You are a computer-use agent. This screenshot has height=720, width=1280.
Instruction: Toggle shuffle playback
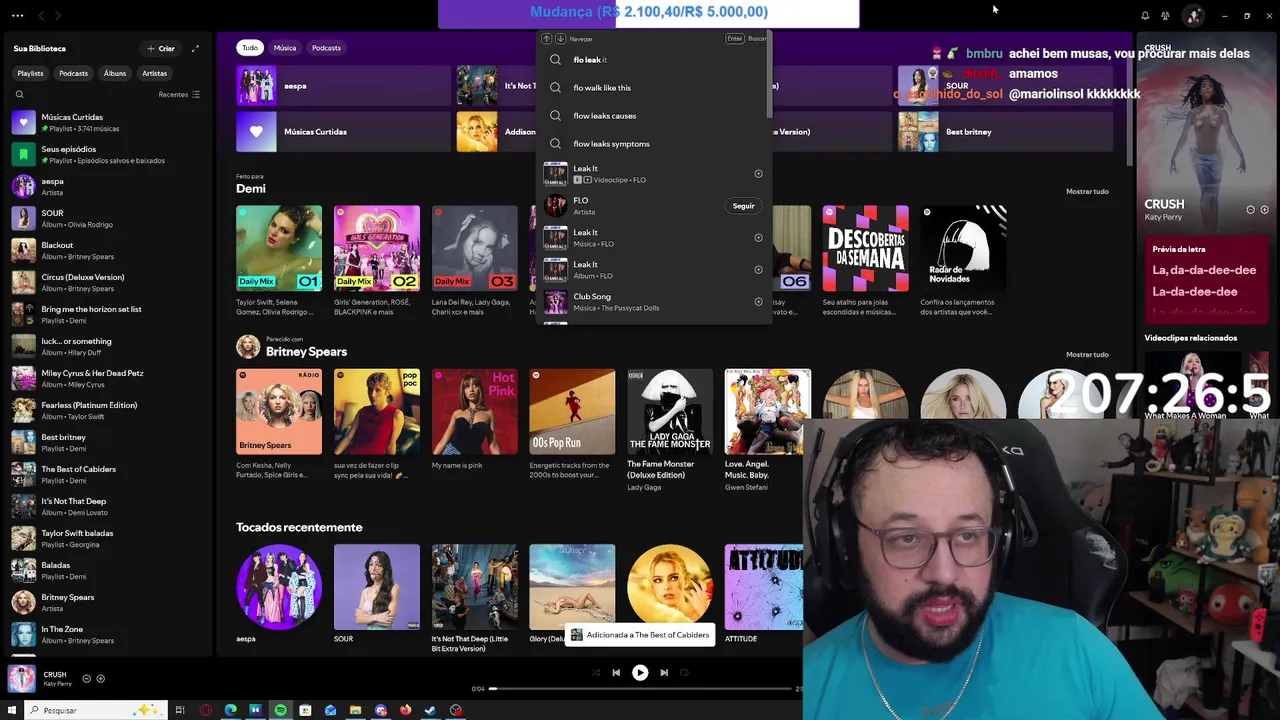(x=596, y=673)
